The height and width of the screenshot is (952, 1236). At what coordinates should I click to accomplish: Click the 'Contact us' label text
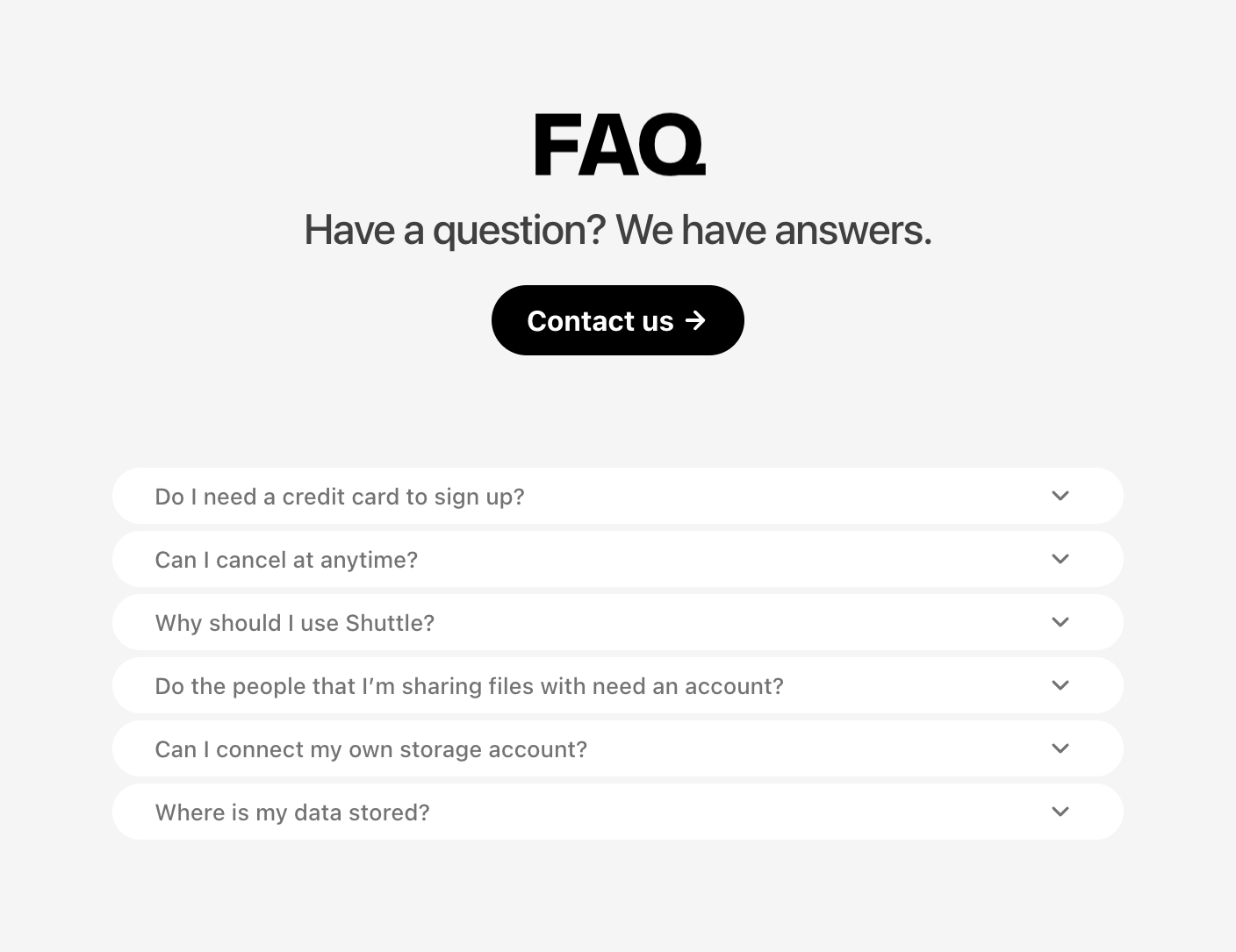[600, 321]
